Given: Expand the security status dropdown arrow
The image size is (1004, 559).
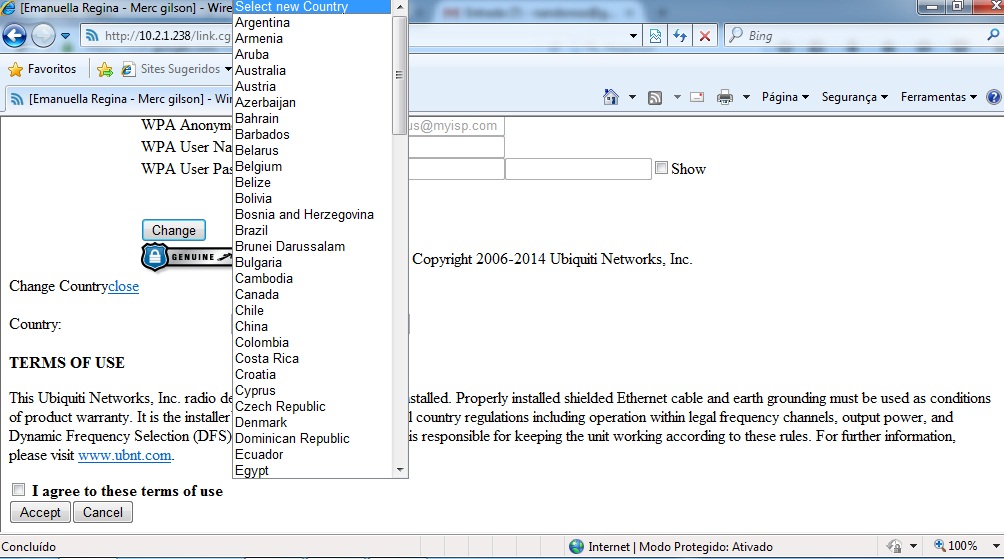Looking at the screenshot, I should tap(914, 546).
